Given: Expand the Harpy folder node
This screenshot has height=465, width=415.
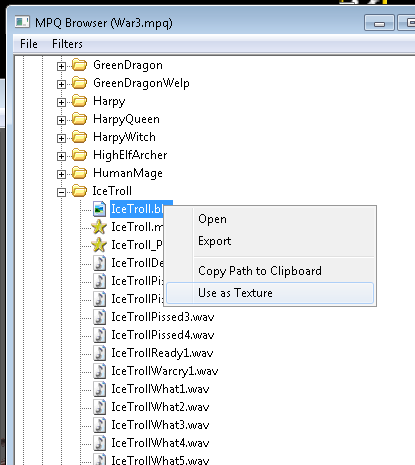Looking at the screenshot, I should [x=61, y=102].
